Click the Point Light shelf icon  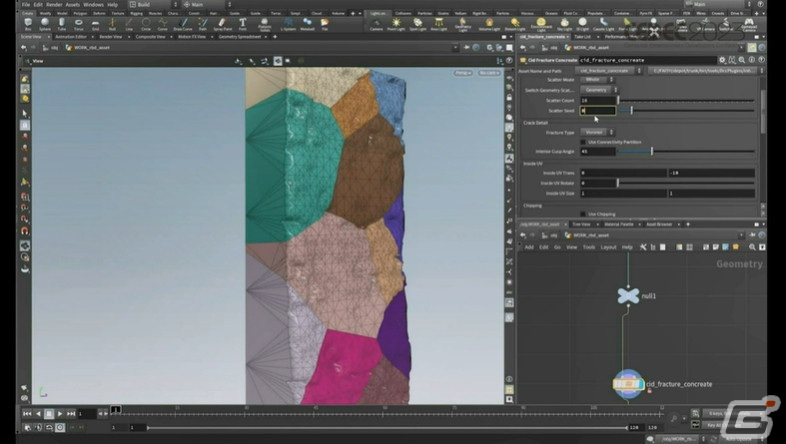pos(396,24)
